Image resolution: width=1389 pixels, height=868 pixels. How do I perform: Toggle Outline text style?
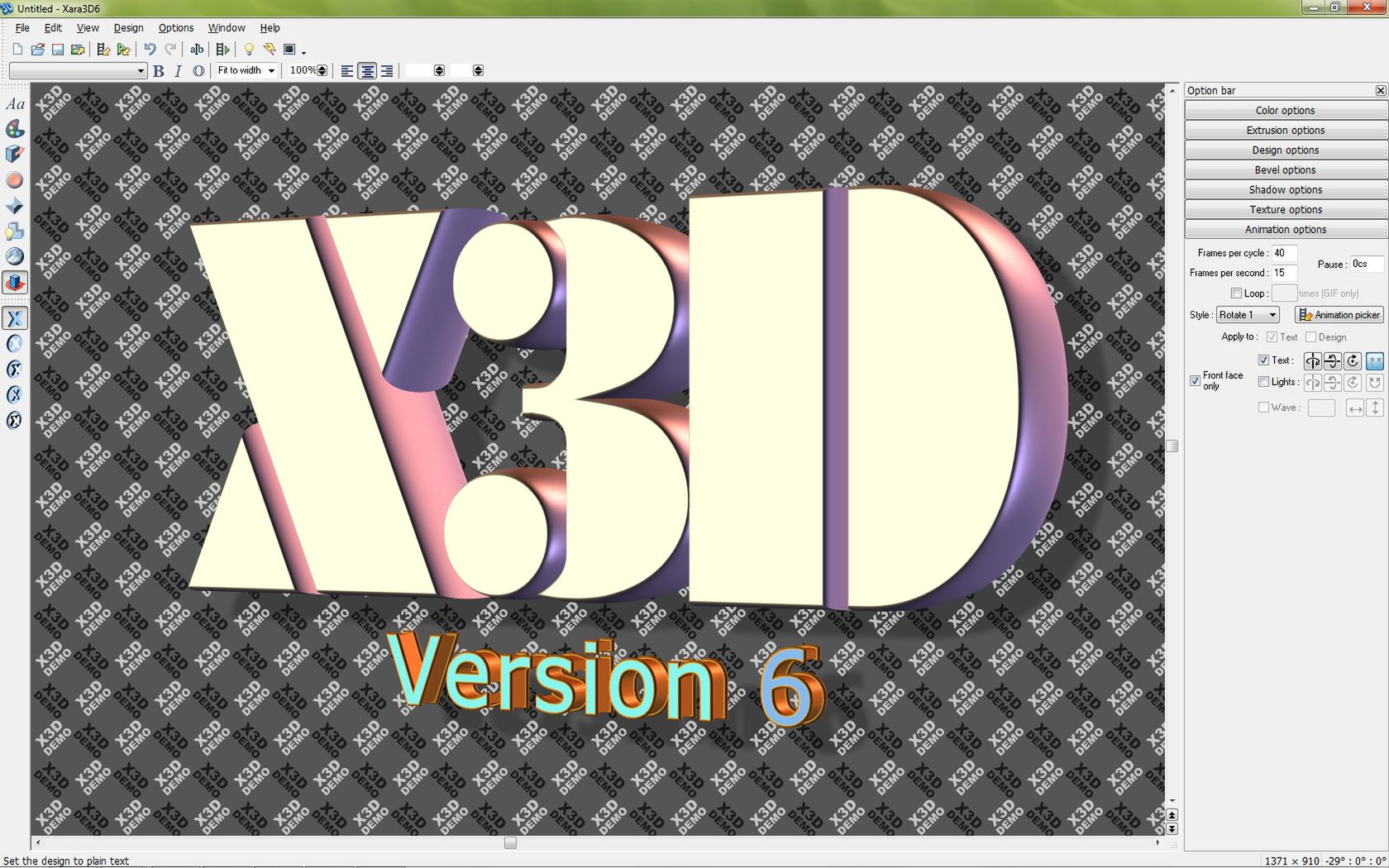(x=198, y=71)
